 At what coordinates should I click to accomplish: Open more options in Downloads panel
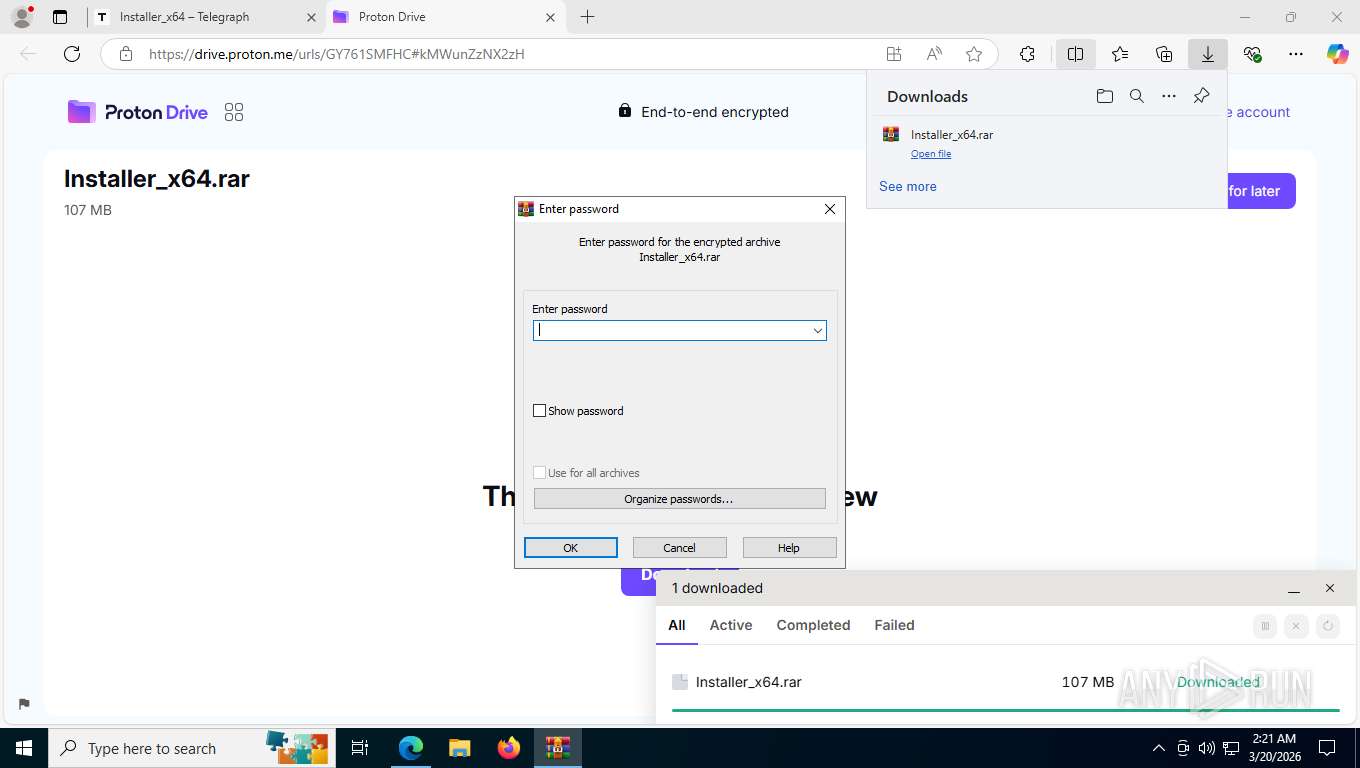pos(1169,96)
